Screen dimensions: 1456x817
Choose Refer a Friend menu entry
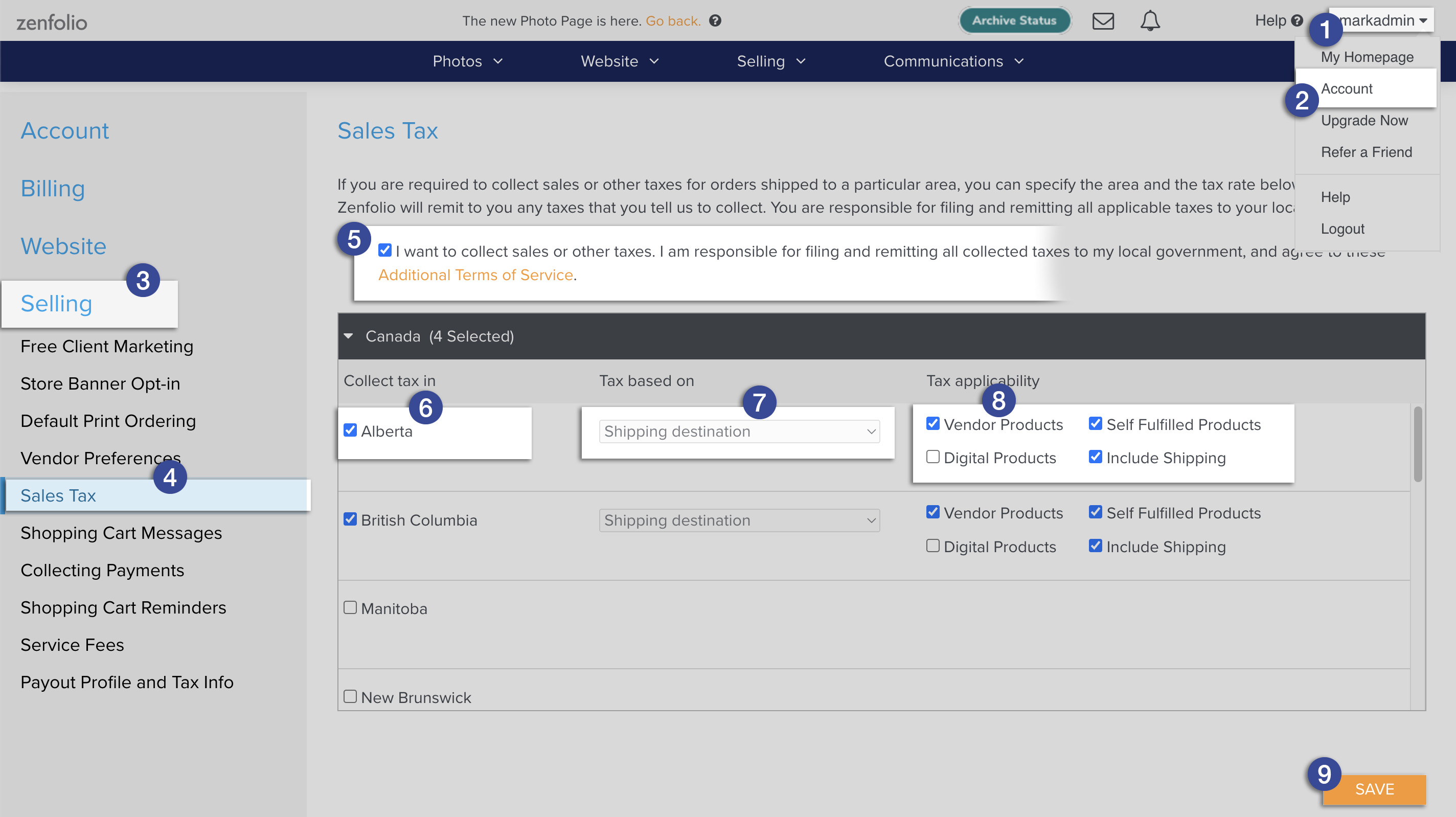1366,152
